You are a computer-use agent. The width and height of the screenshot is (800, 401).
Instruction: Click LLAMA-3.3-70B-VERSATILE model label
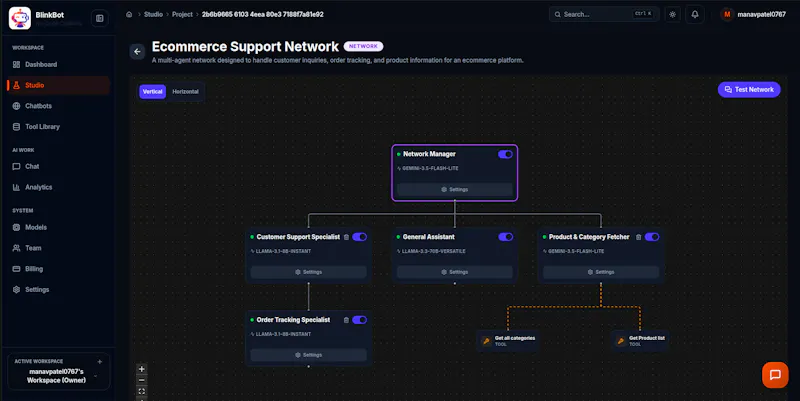434,251
